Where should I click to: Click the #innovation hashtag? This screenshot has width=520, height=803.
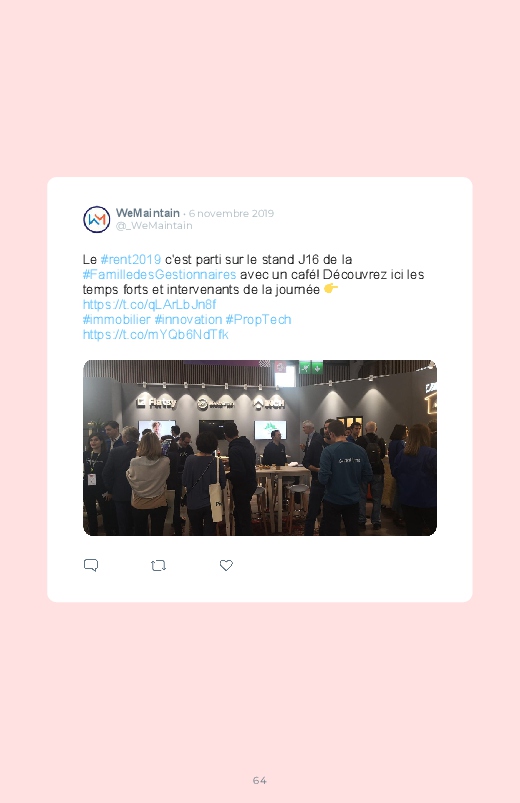point(188,320)
